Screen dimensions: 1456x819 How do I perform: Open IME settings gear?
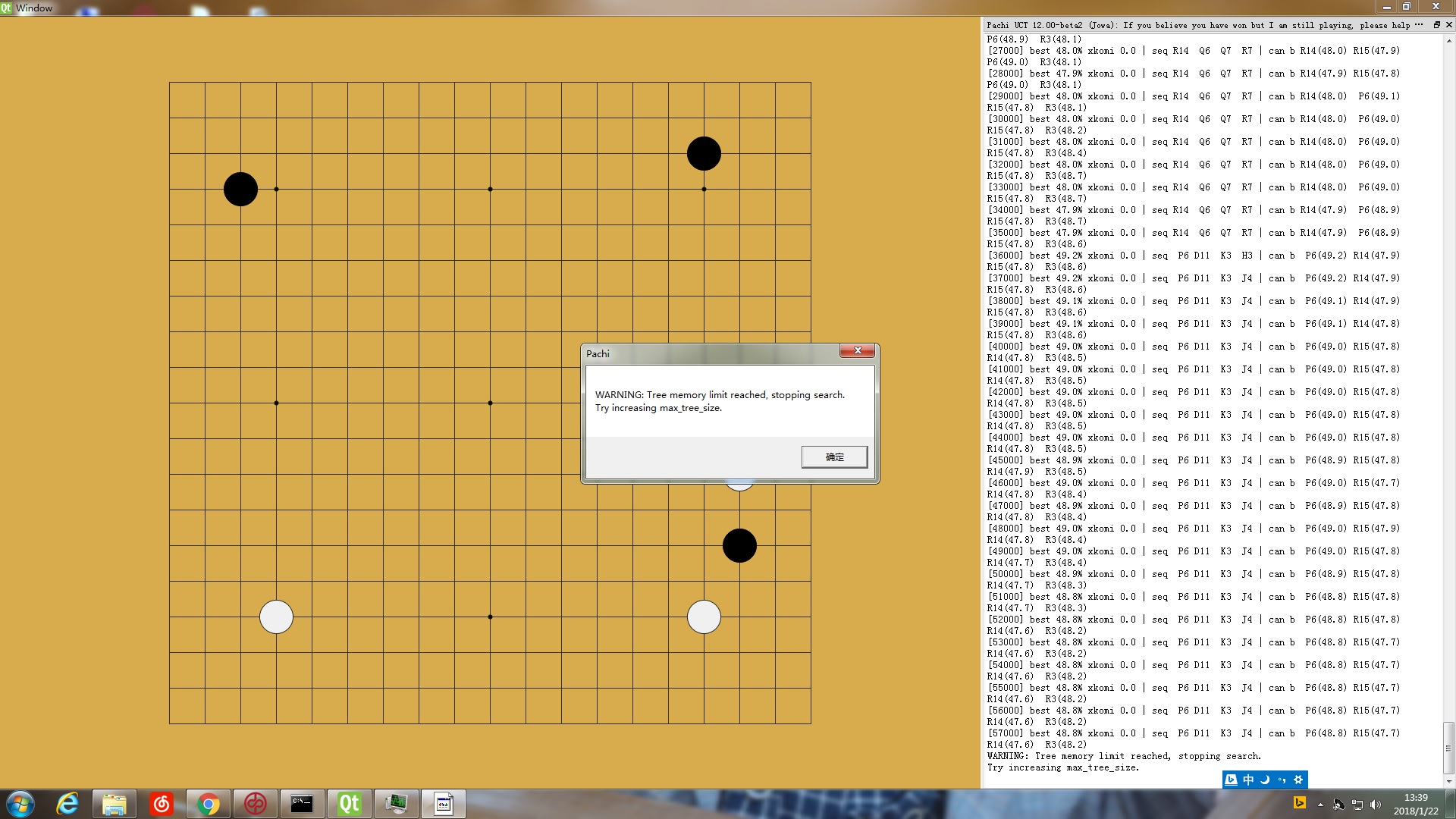point(1298,780)
